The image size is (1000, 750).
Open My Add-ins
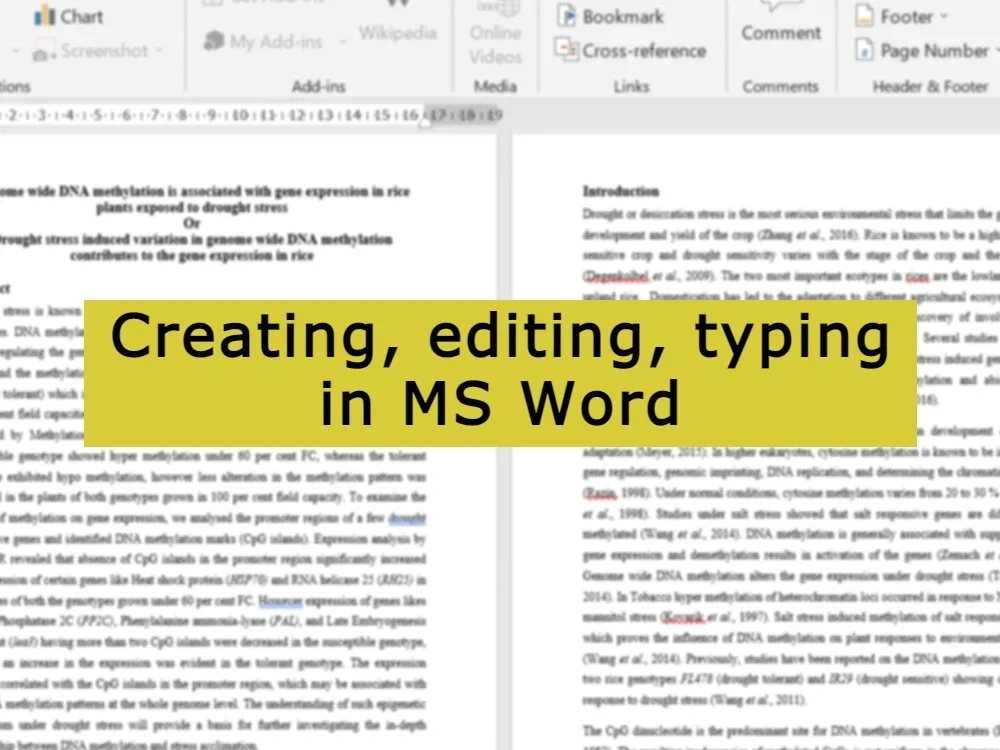point(263,42)
